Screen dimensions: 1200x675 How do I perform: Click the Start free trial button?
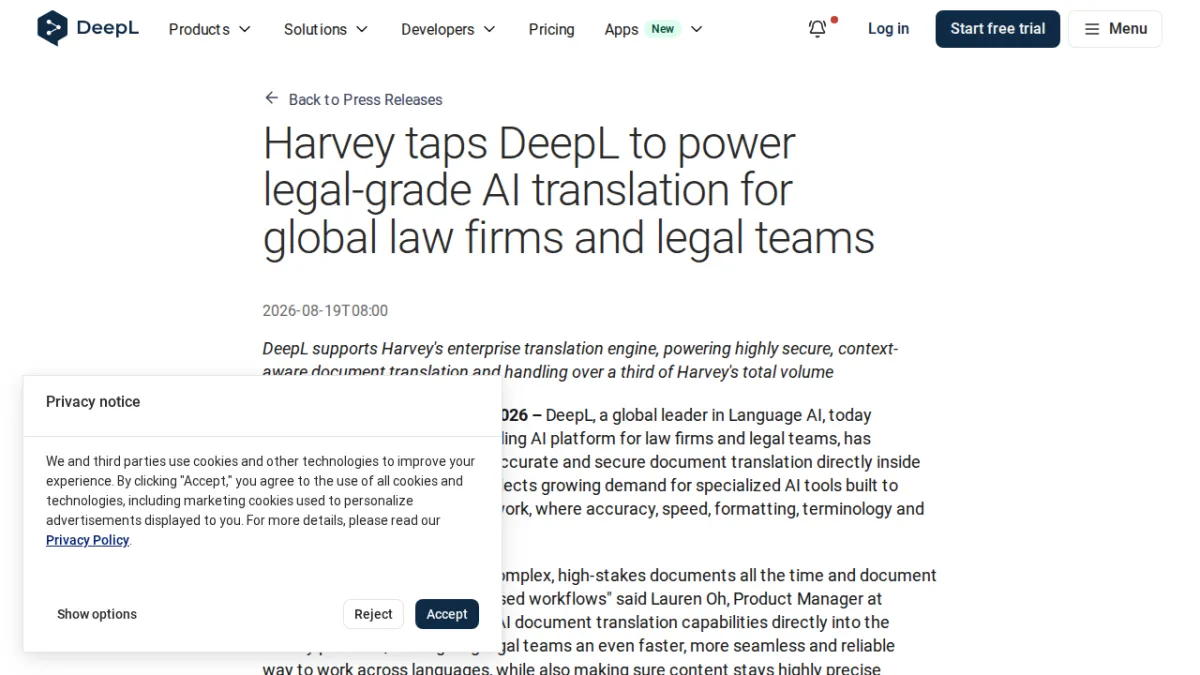tap(998, 29)
